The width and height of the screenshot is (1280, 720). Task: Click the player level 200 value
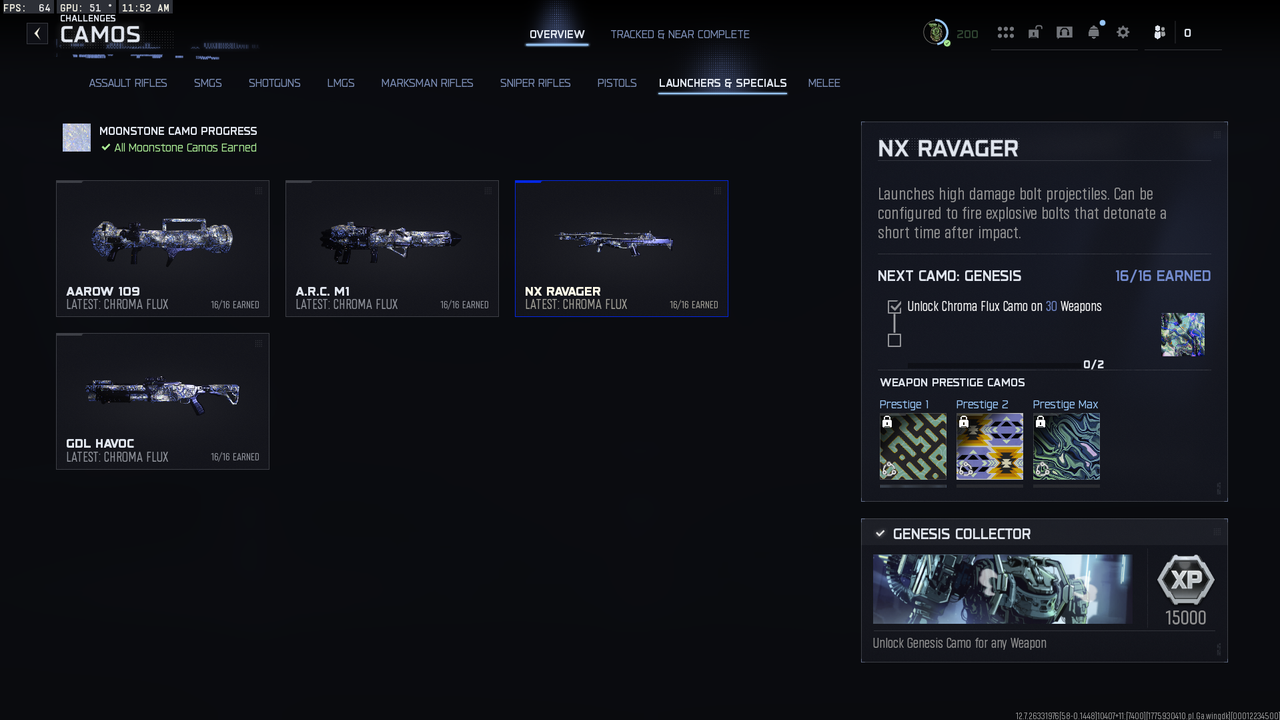coord(967,34)
